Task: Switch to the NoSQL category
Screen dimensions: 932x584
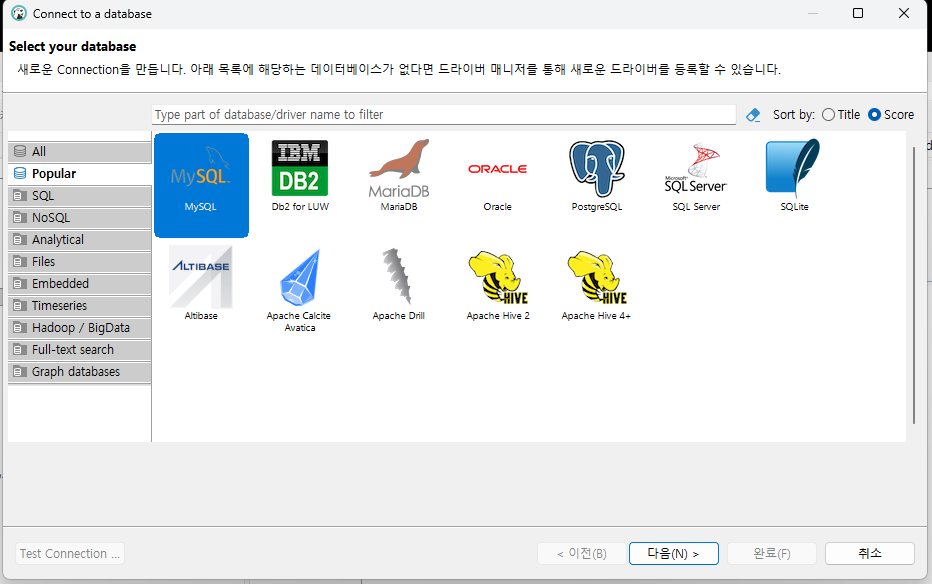Action: pyautogui.click(x=80, y=217)
